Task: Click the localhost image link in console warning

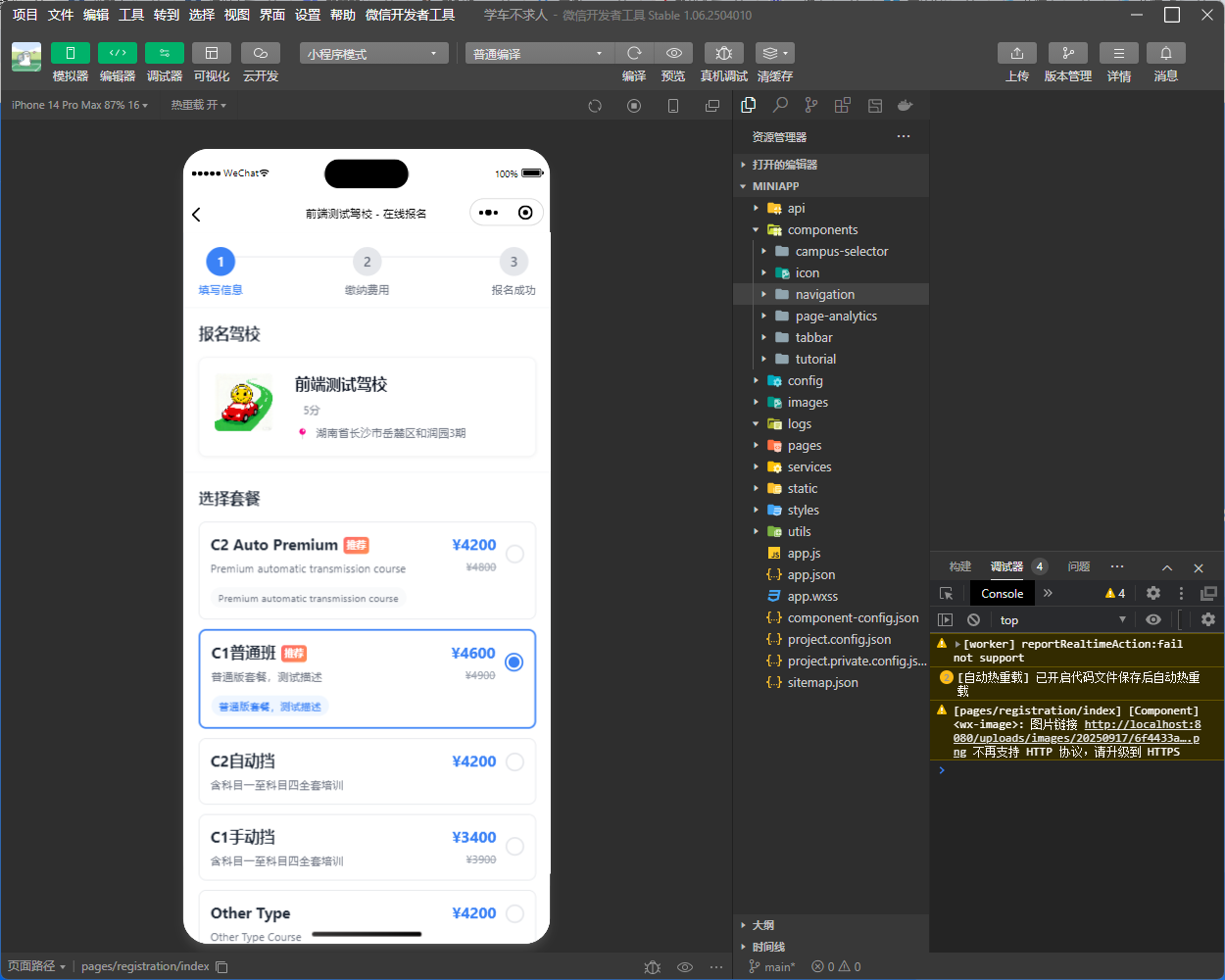Action: [1142, 724]
